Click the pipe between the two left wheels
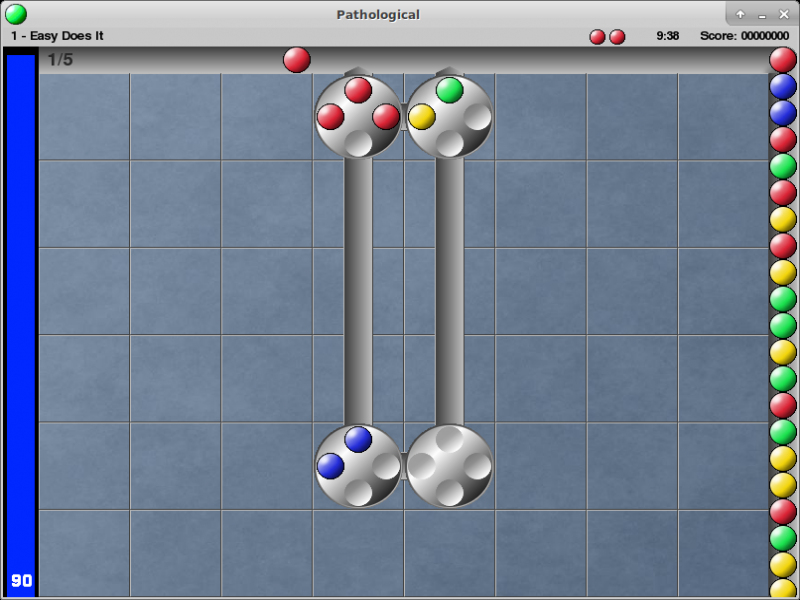800x600 pixels. tap(358, 290)
